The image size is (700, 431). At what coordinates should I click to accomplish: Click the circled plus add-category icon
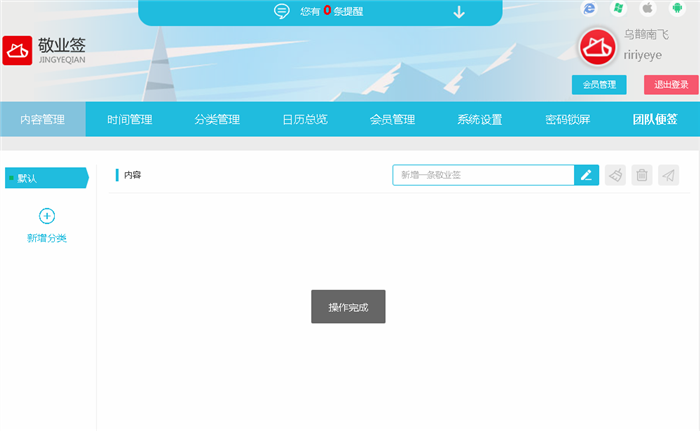pyautogui.click(x=47, y=216)
